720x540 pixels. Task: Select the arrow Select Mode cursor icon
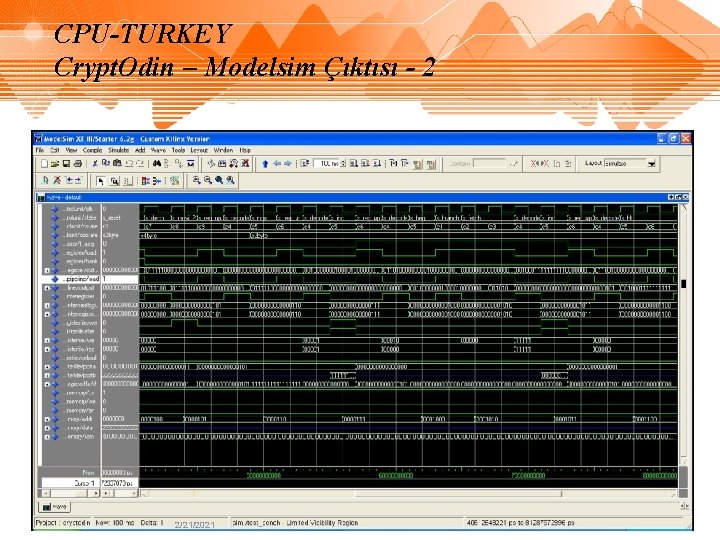pos(101,181)
